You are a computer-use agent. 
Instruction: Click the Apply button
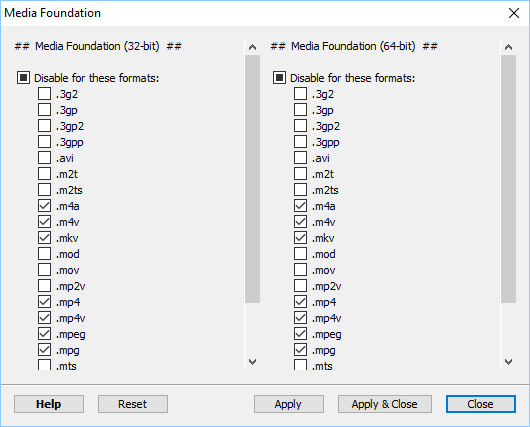289,404
